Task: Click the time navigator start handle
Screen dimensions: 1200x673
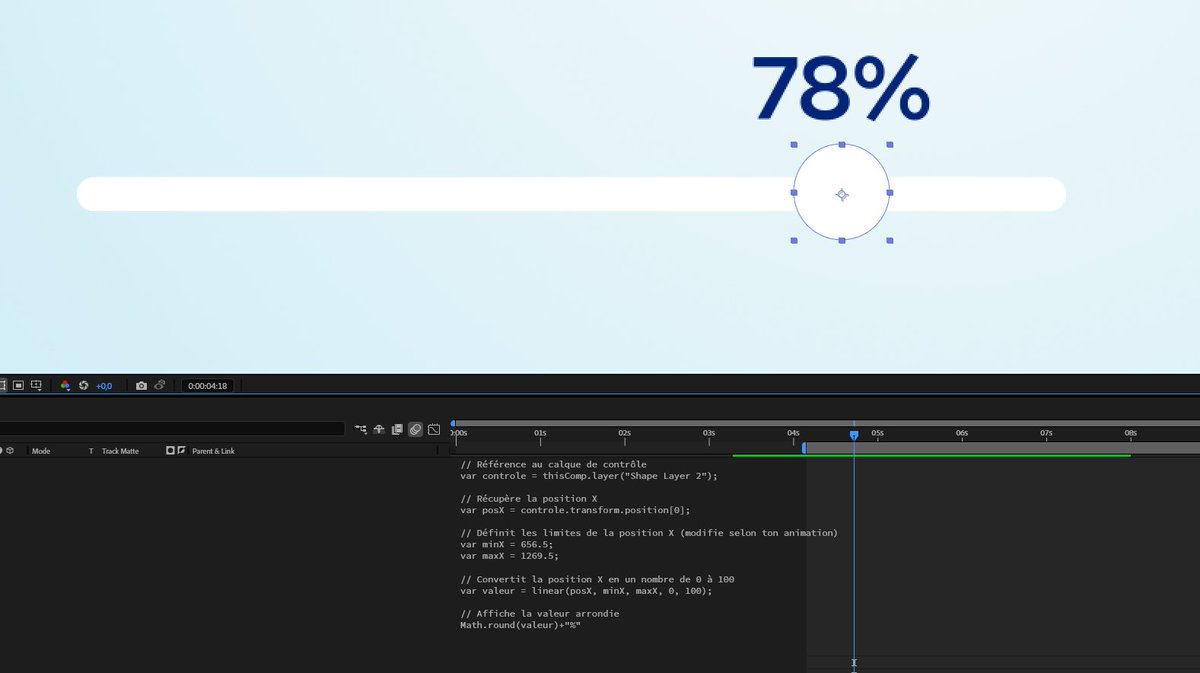Action: (453, 424)
